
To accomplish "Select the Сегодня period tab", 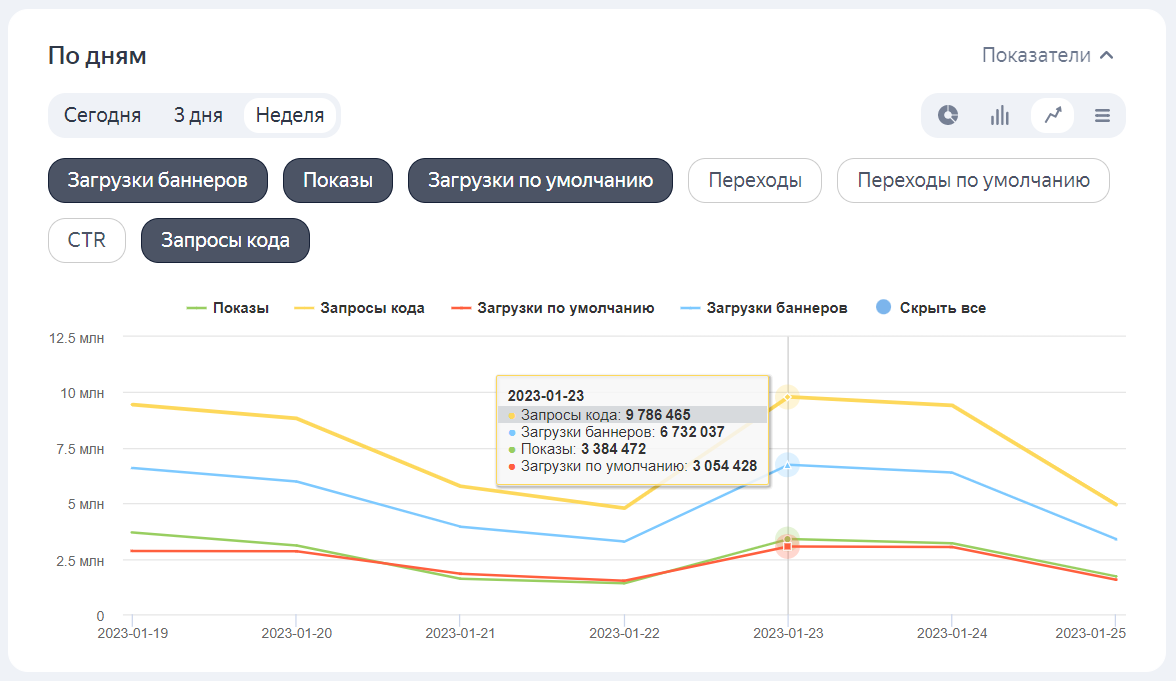I will coord(102,115).
